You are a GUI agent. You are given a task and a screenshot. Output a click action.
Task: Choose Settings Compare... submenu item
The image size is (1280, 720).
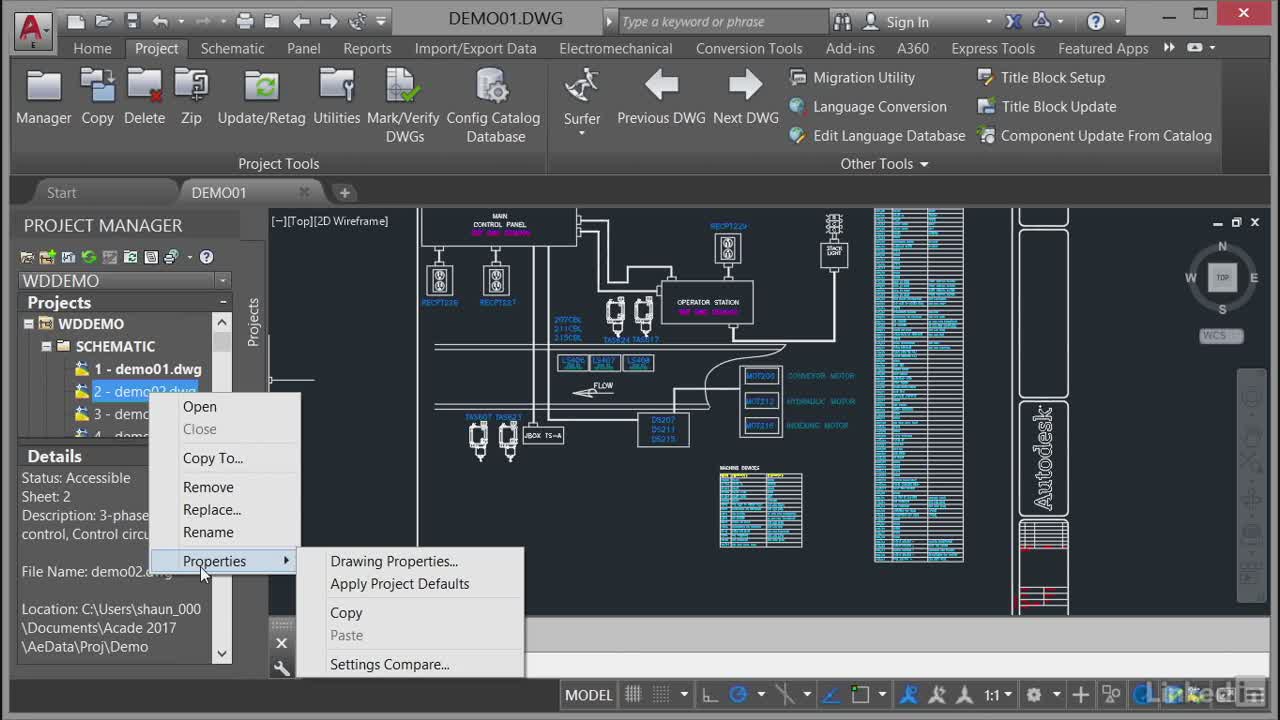390,664
